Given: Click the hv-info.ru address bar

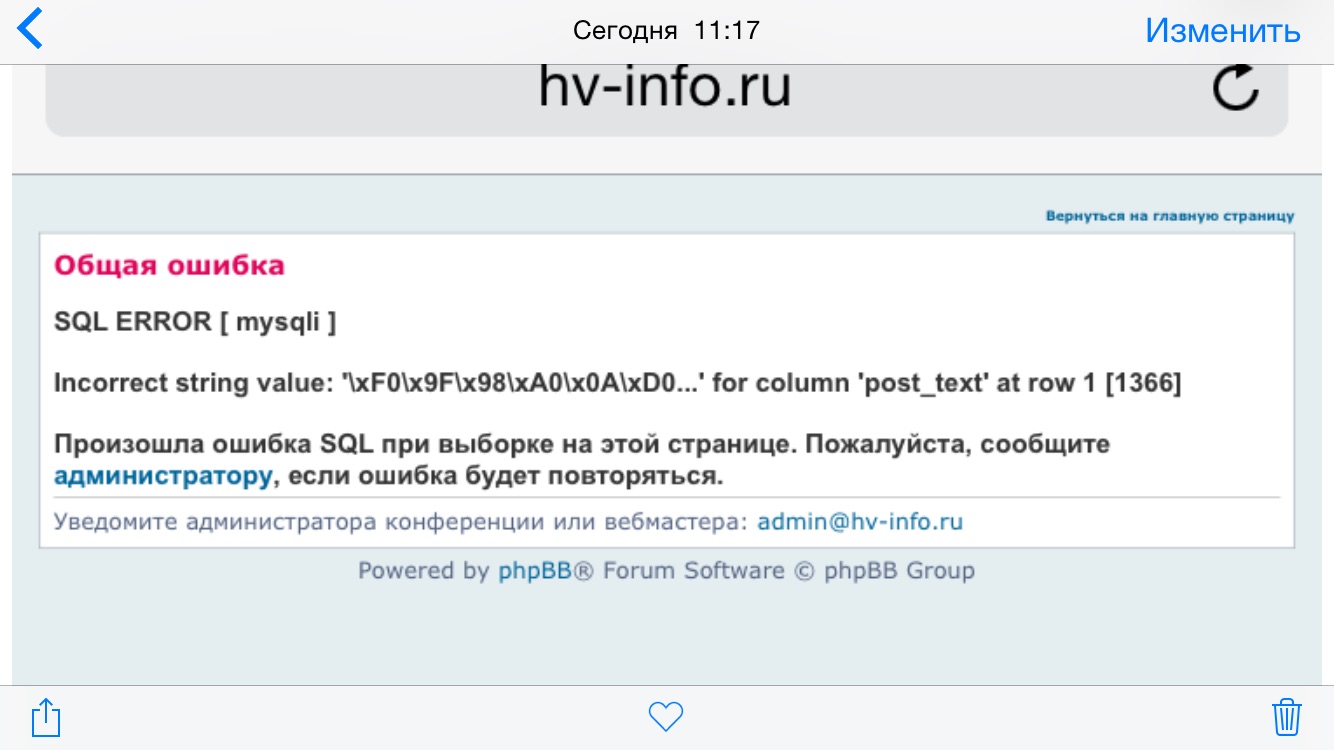Looking at the screenshot, I should click(665, 88).
